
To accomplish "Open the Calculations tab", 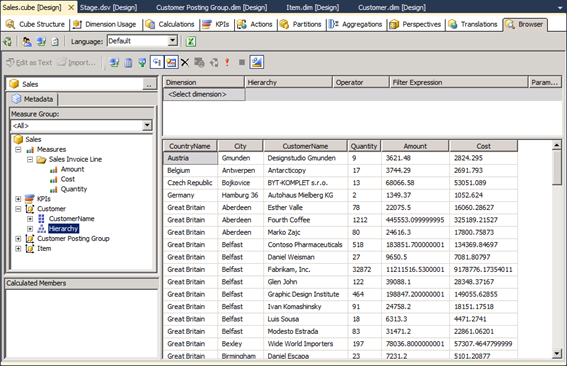I will point(170,24).
